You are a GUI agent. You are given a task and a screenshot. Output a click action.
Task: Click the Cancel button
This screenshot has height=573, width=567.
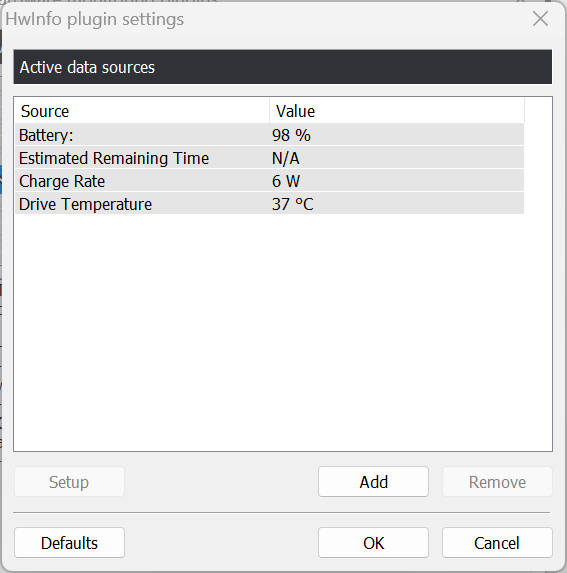tap(497, 543)
